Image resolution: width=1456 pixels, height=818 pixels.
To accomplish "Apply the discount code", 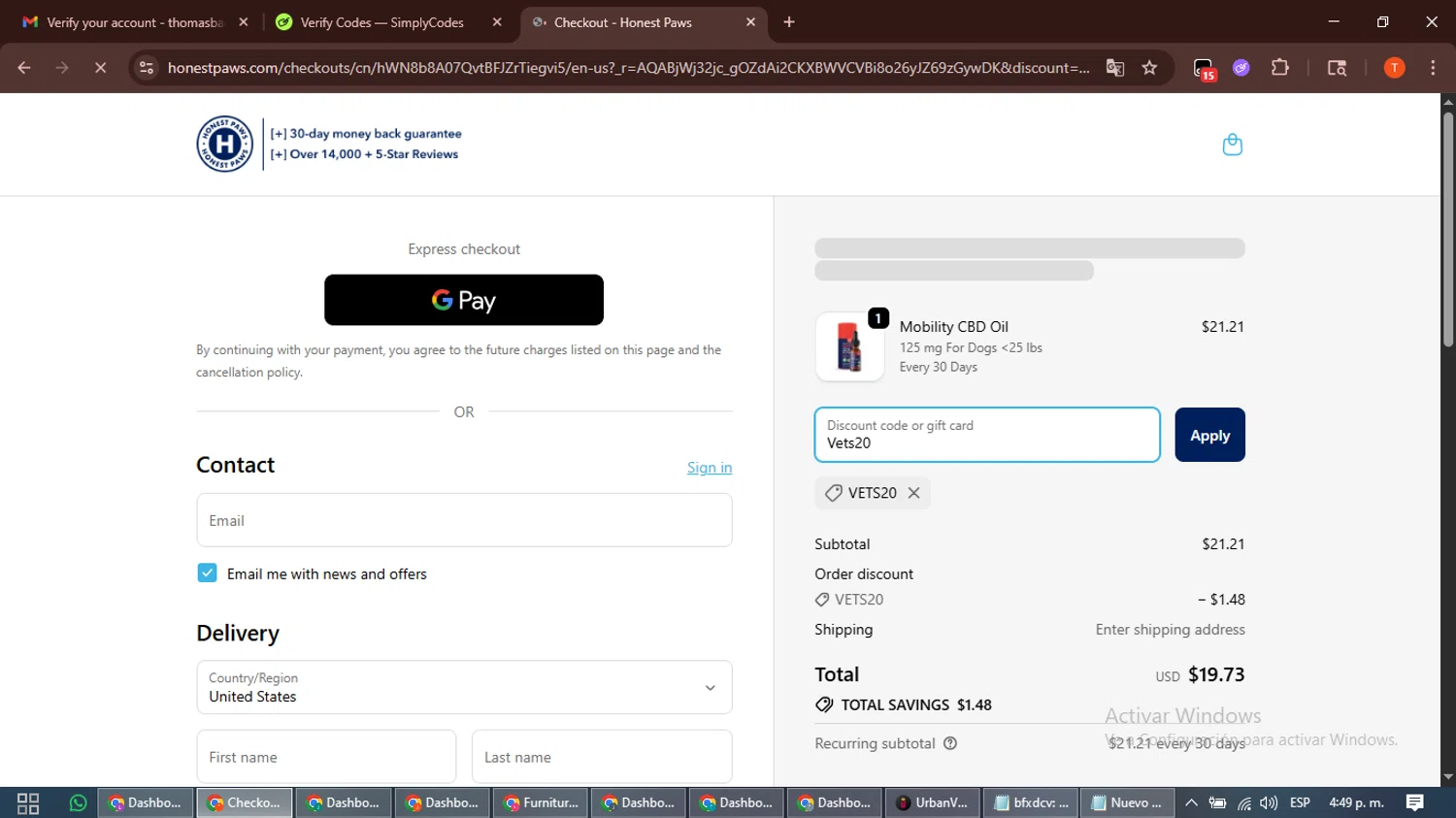I will click(1209, 435).
